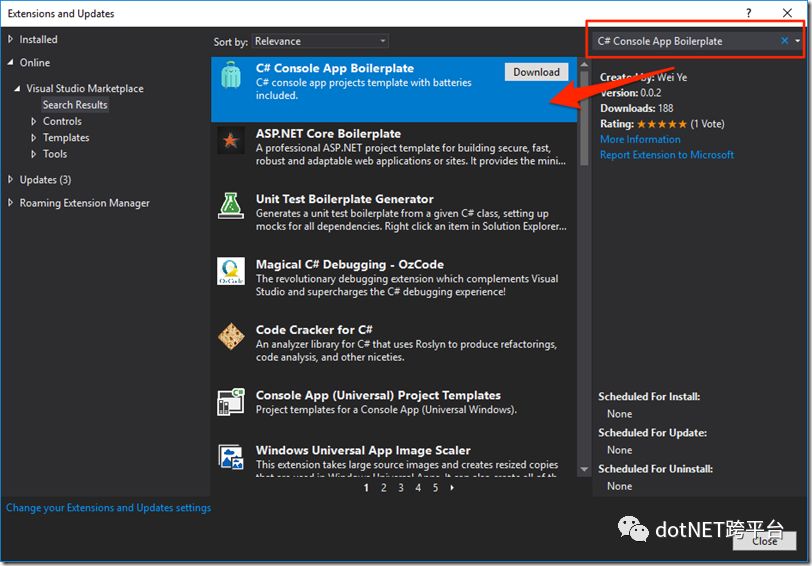Open Change your Extensions and Updates settings

coord(108,507)
